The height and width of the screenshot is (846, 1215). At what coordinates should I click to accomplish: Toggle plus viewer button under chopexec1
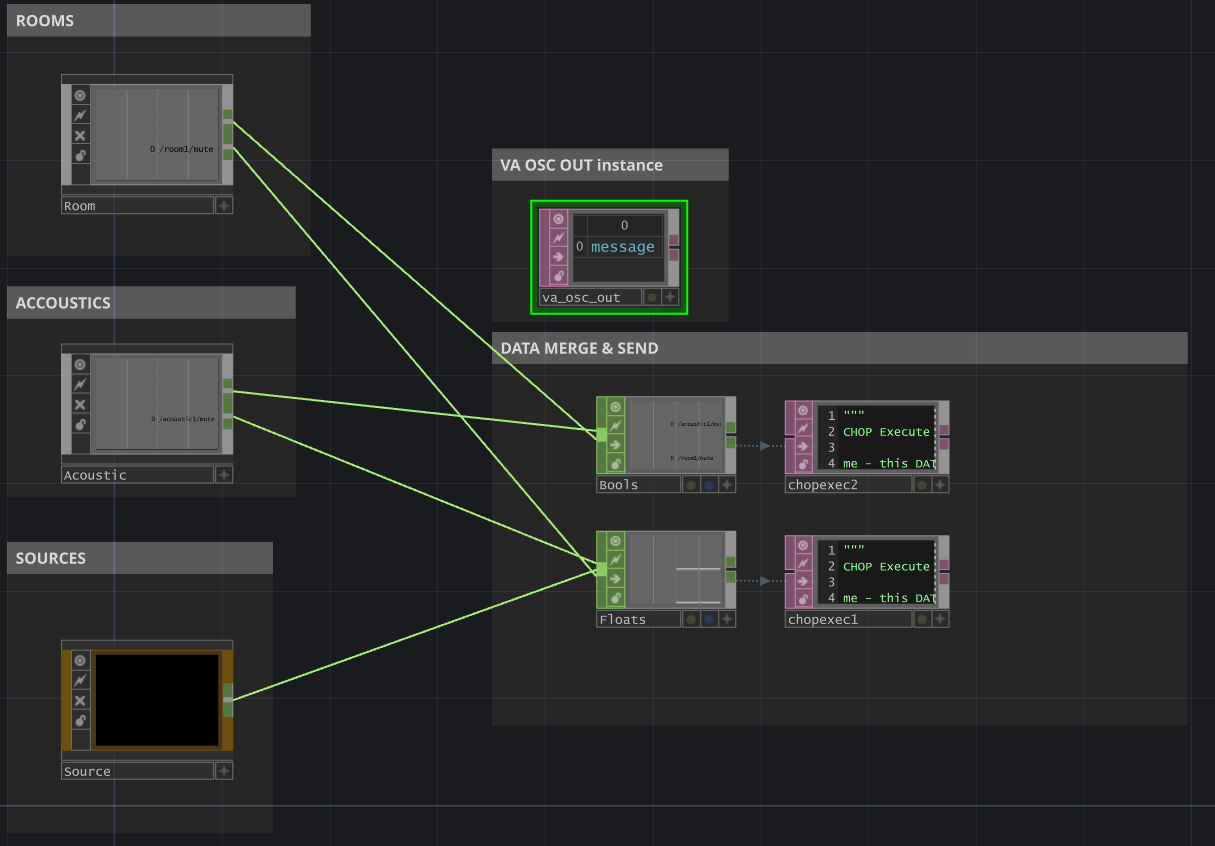click(x=940, y=620)
